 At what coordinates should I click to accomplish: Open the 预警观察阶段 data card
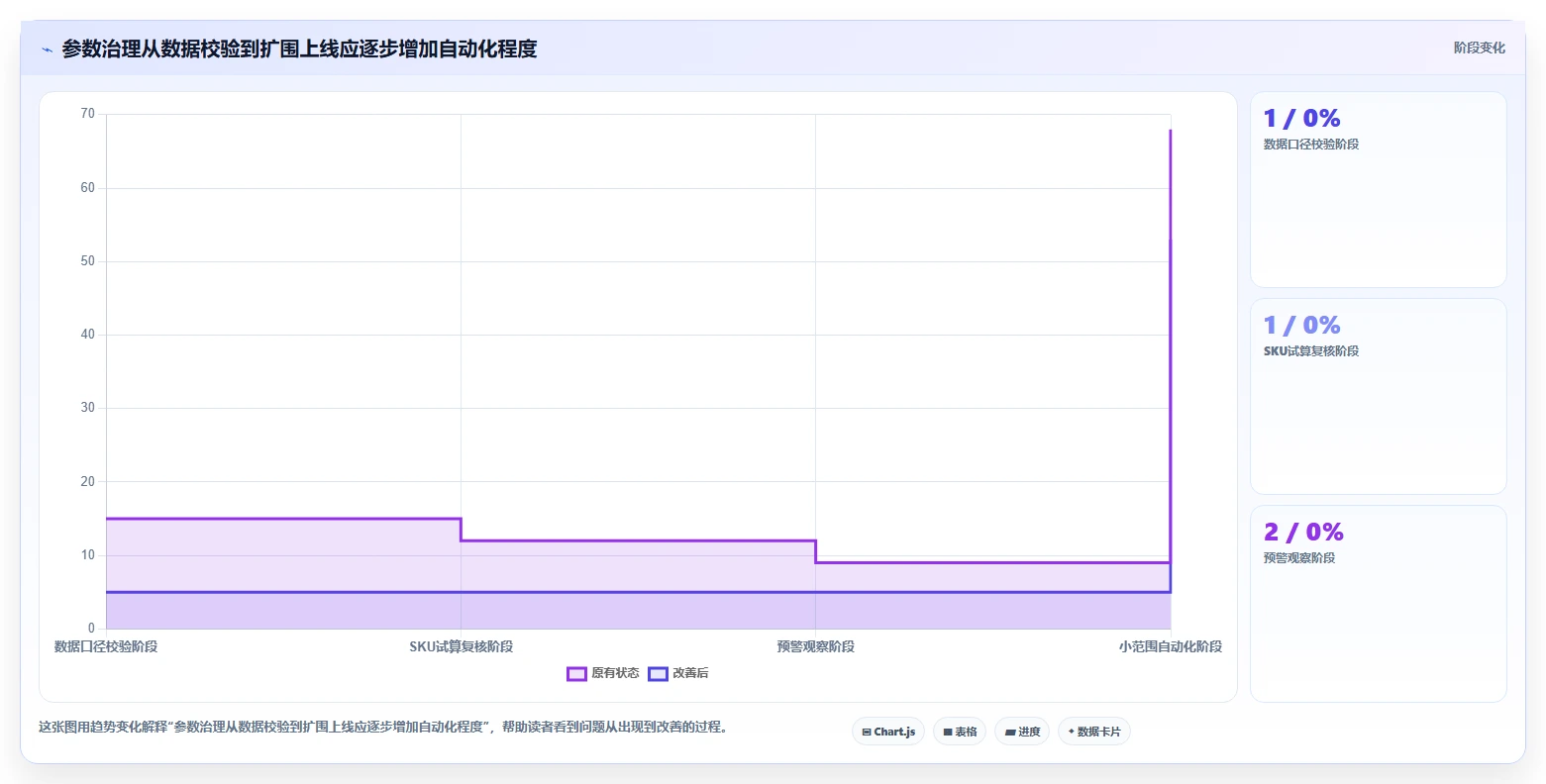tap(1378, 604)
